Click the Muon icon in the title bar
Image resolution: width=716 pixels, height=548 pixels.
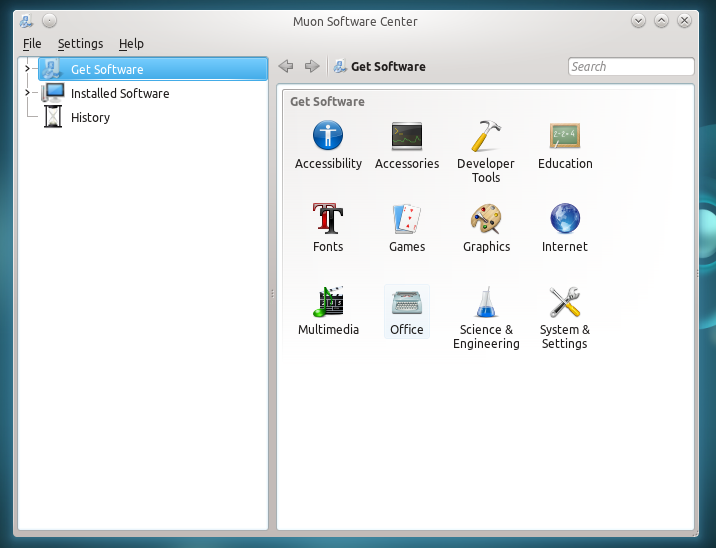(26, 21)
